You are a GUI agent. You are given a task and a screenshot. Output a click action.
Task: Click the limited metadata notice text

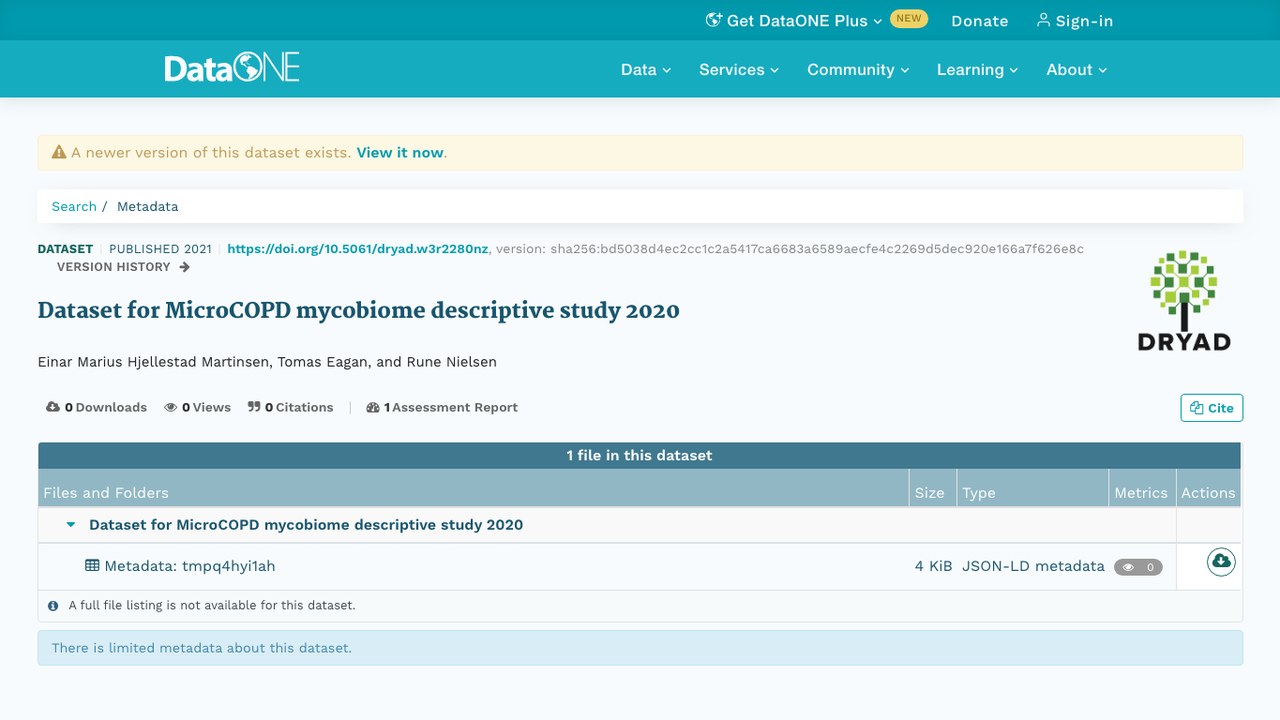tap(201, 648)
